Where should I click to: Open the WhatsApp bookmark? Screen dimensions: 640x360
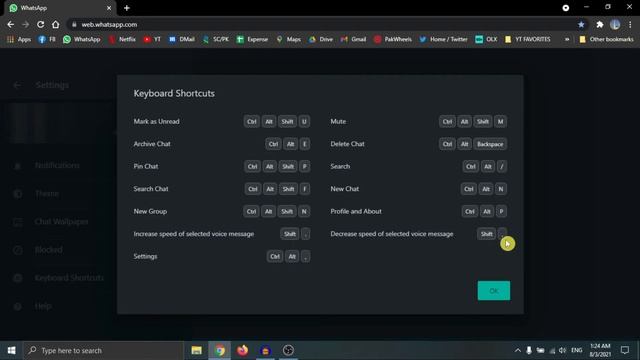tap(82, 39)
